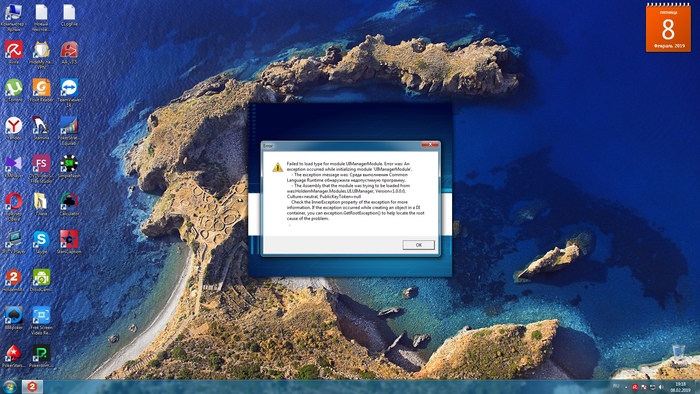The width and height of the screenshot is (700, 394).
Task: Click the Action Center flag tray icon
Action: click(643, 387)
